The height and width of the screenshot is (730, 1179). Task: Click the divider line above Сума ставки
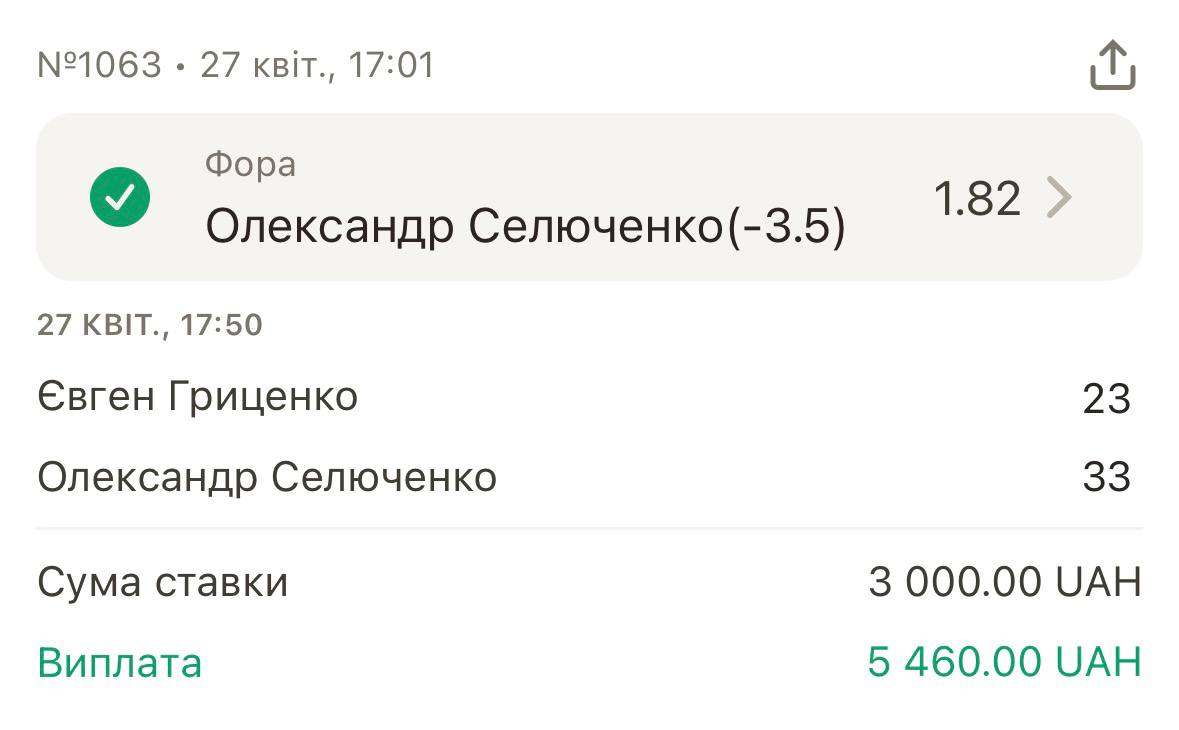[x=589, y=528]
